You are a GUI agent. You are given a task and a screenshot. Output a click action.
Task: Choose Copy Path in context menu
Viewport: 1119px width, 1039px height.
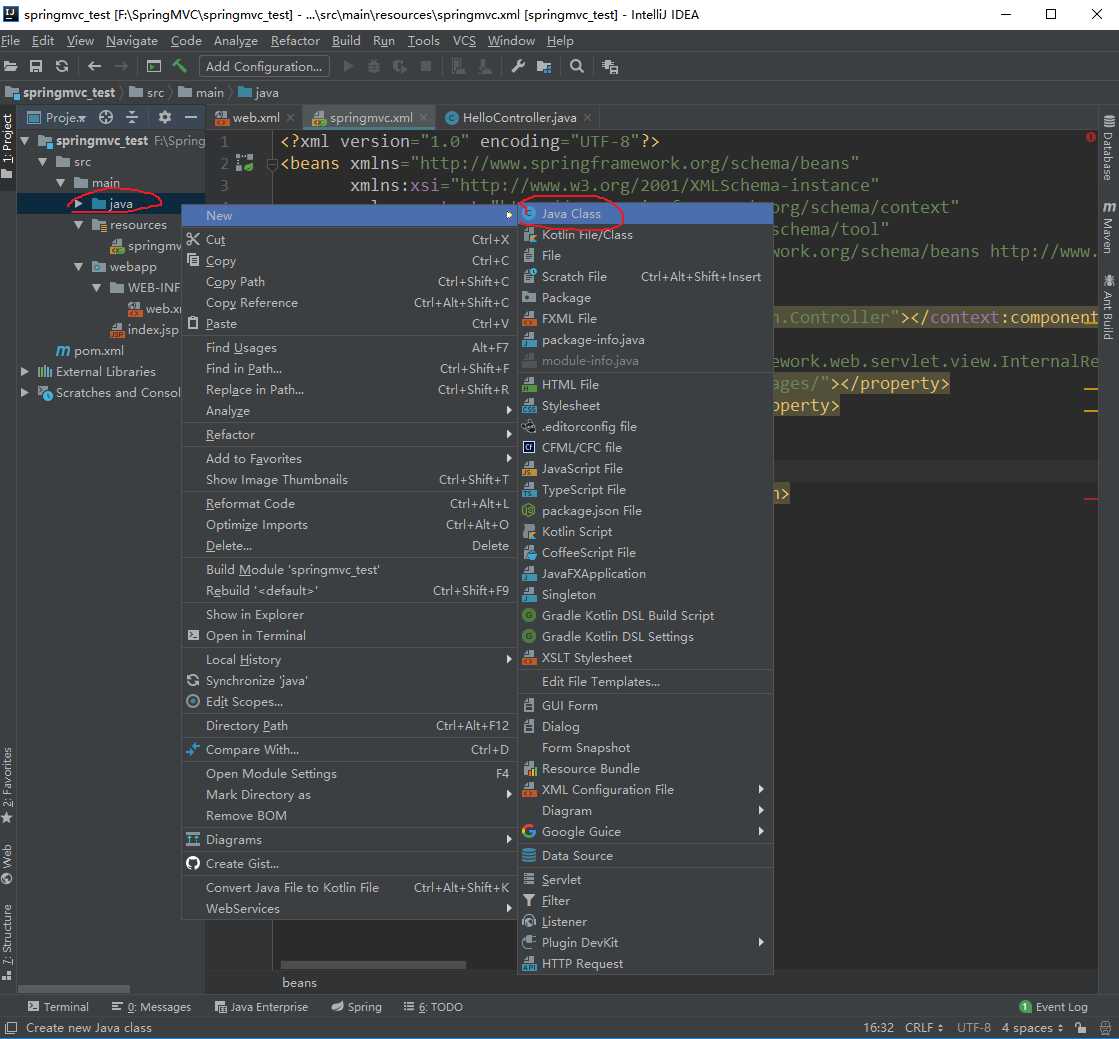coord(349,282)
